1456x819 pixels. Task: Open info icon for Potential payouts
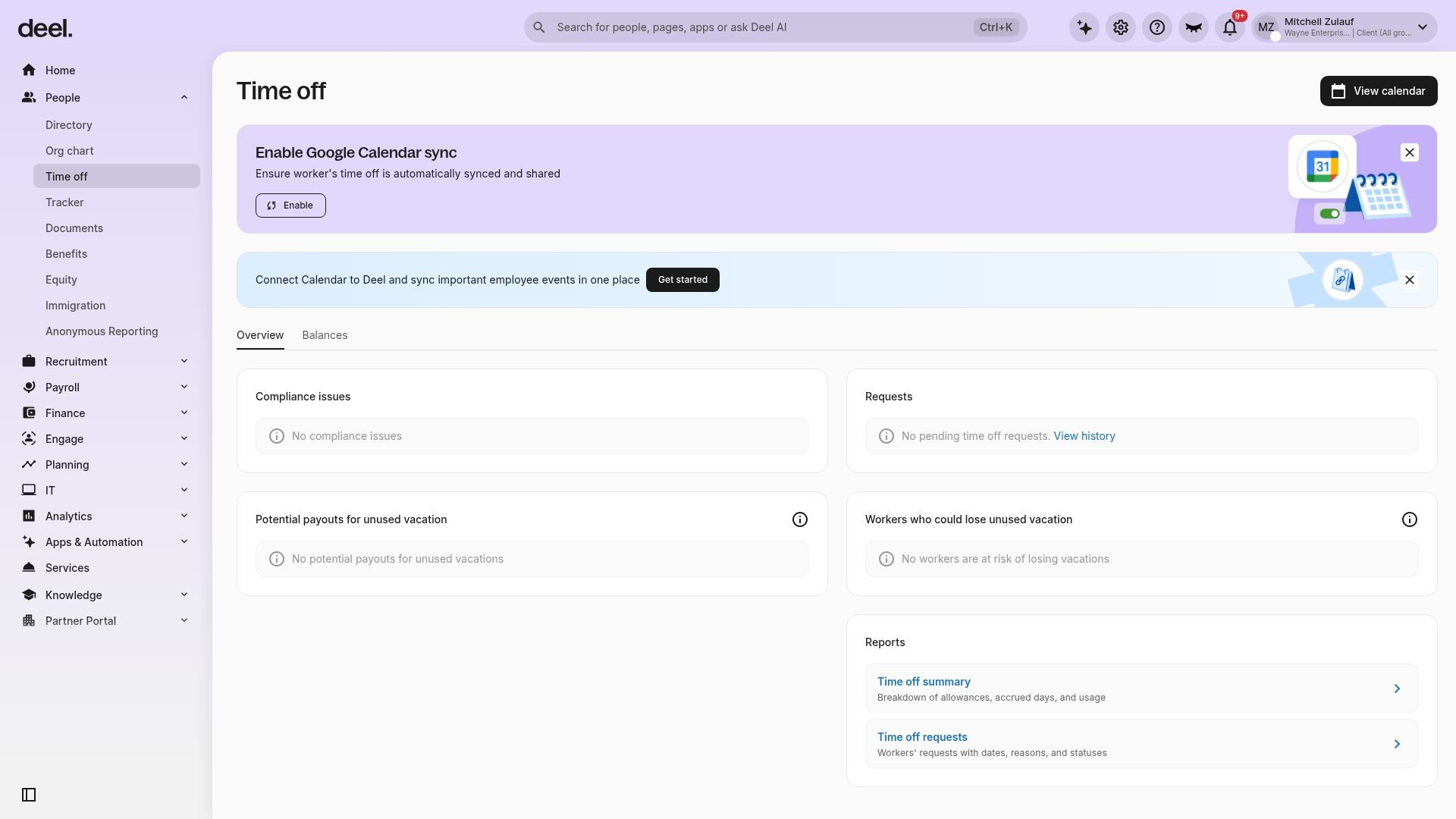tap(800, 519)
